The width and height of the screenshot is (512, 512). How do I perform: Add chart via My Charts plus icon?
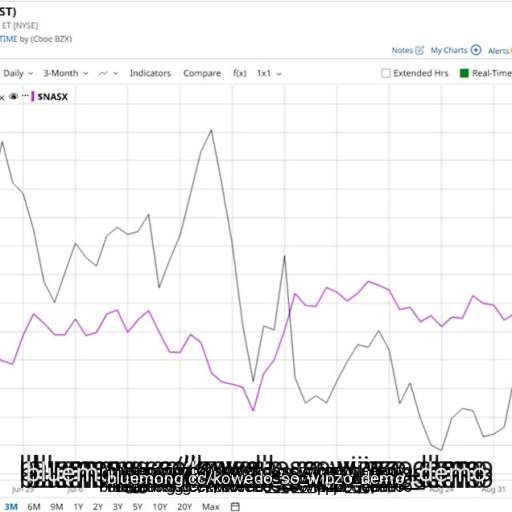[476, 50]
